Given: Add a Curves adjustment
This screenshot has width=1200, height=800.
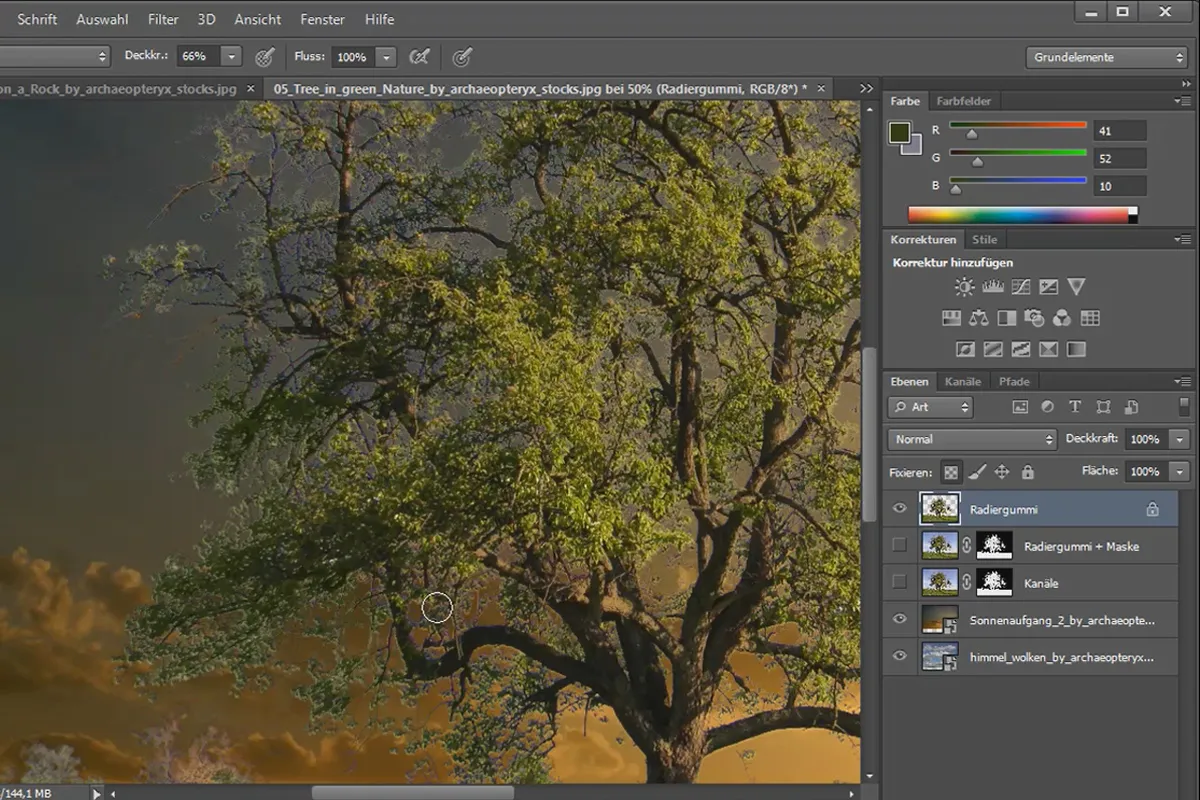Looking at the screenshot, I should (1020, 287).
